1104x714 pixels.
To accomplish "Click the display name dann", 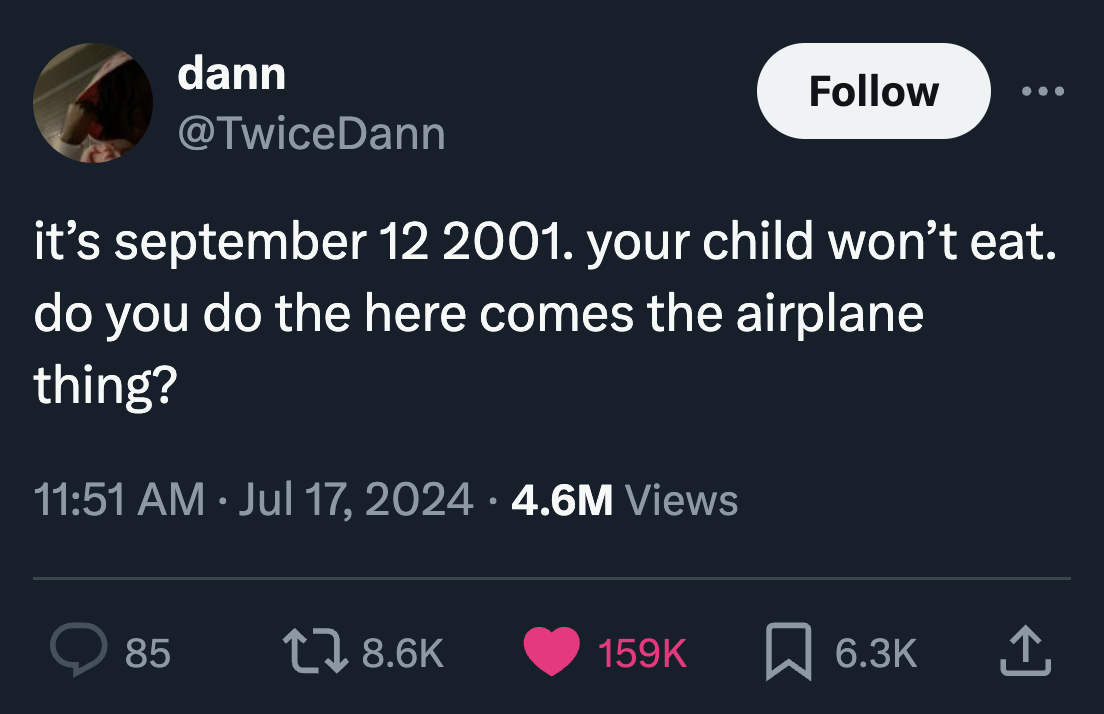I will (x=231, y=73).
